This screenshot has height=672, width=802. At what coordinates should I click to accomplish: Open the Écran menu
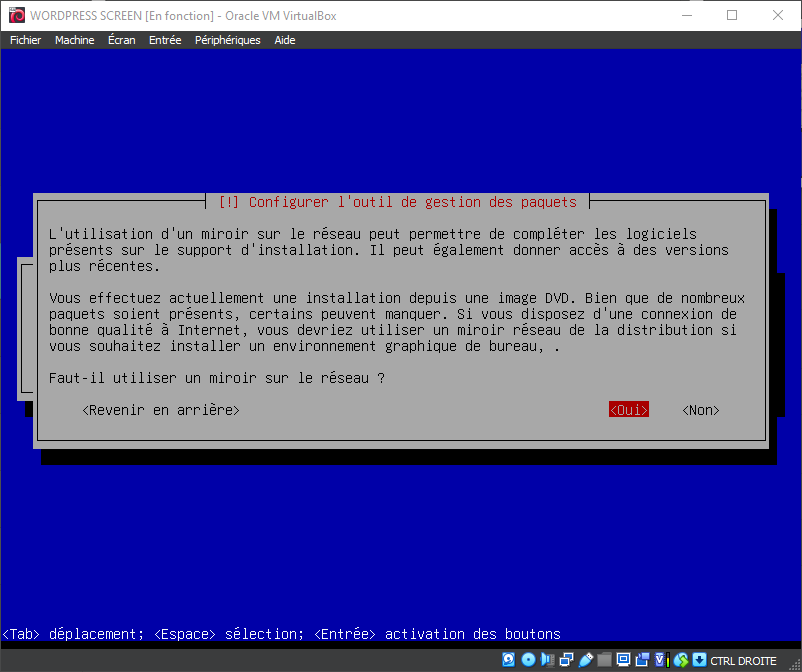pos(121,40)
